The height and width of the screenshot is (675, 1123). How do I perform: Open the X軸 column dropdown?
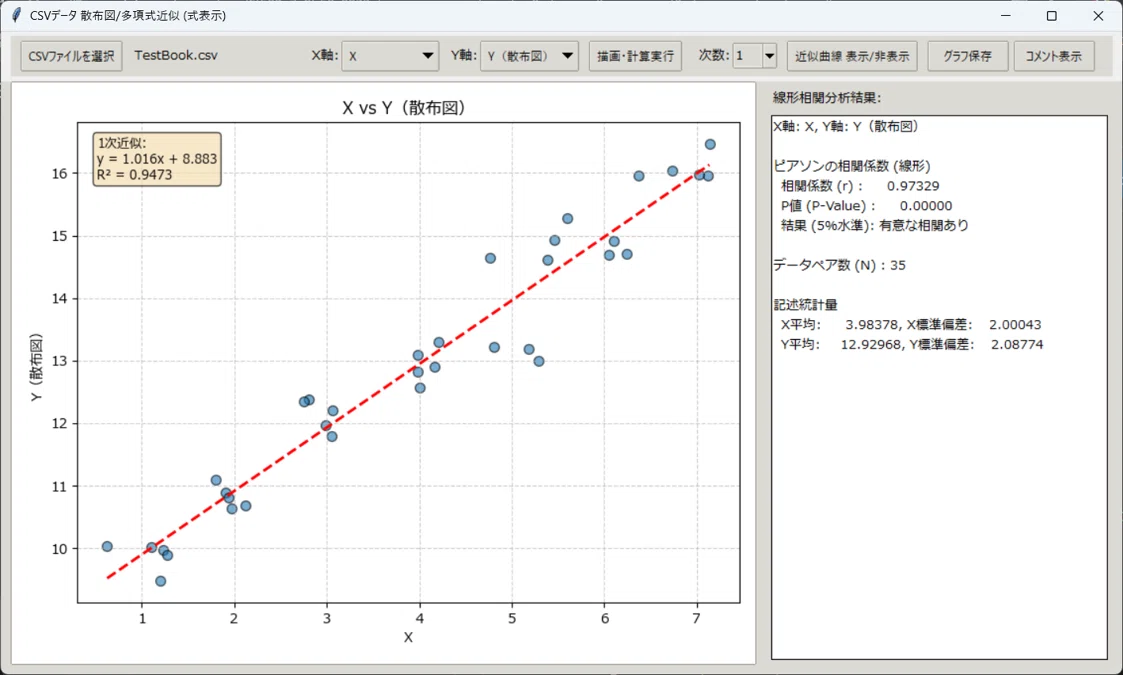tap(390, 56)
